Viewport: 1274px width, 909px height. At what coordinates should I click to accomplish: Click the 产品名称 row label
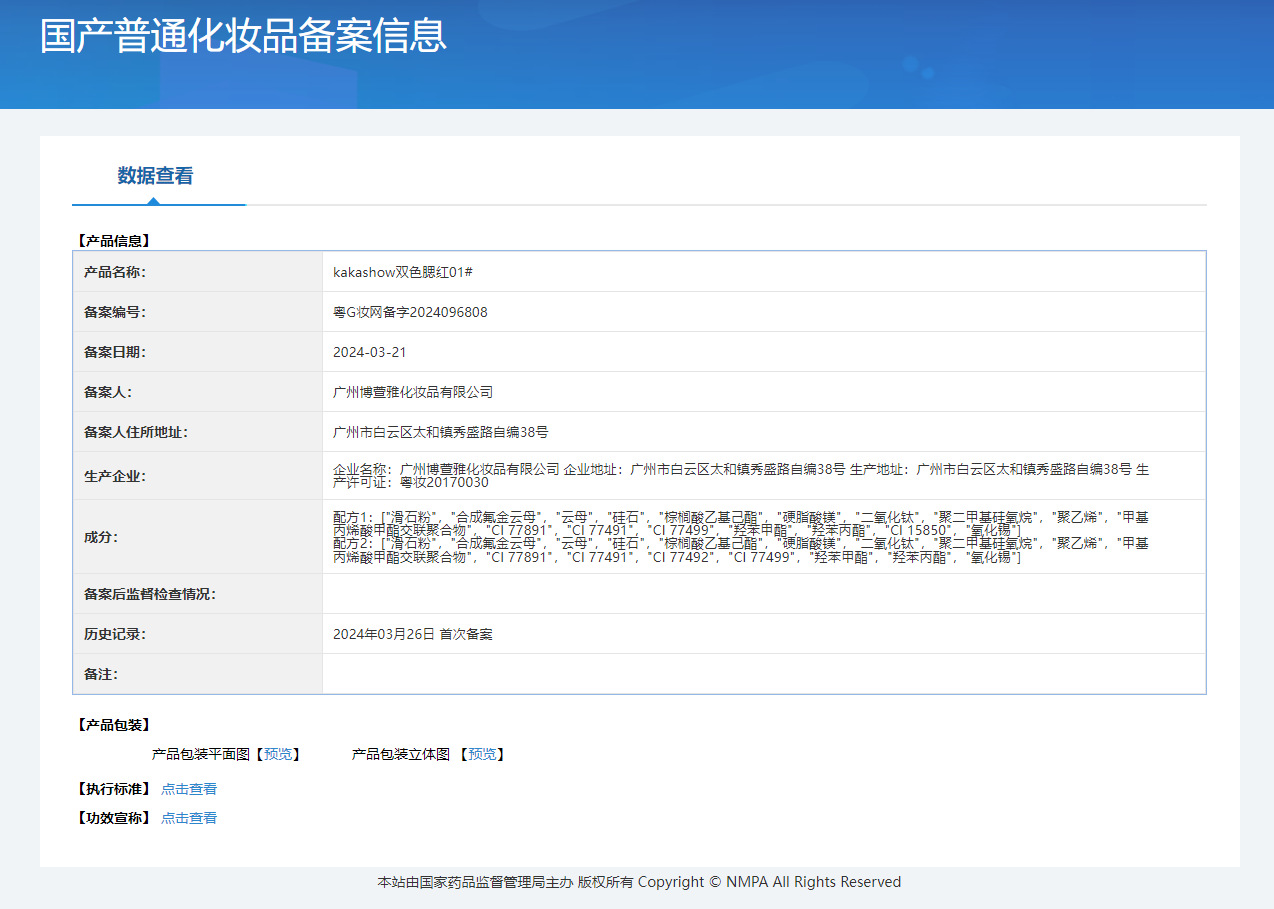click(x=114, y=272)
